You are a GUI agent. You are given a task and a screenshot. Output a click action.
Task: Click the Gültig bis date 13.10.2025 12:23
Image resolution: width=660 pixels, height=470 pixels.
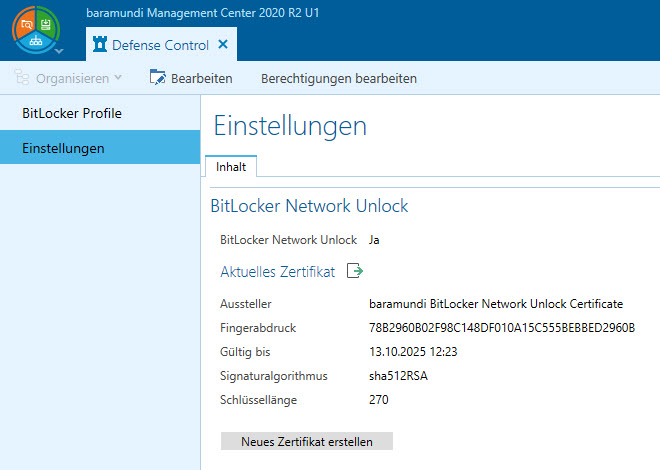pos(413,352)
